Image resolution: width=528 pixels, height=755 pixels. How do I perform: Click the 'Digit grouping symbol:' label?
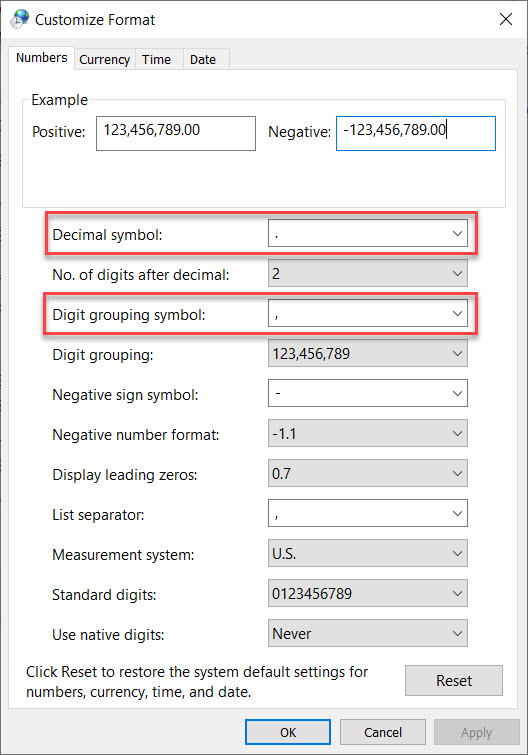129,315
